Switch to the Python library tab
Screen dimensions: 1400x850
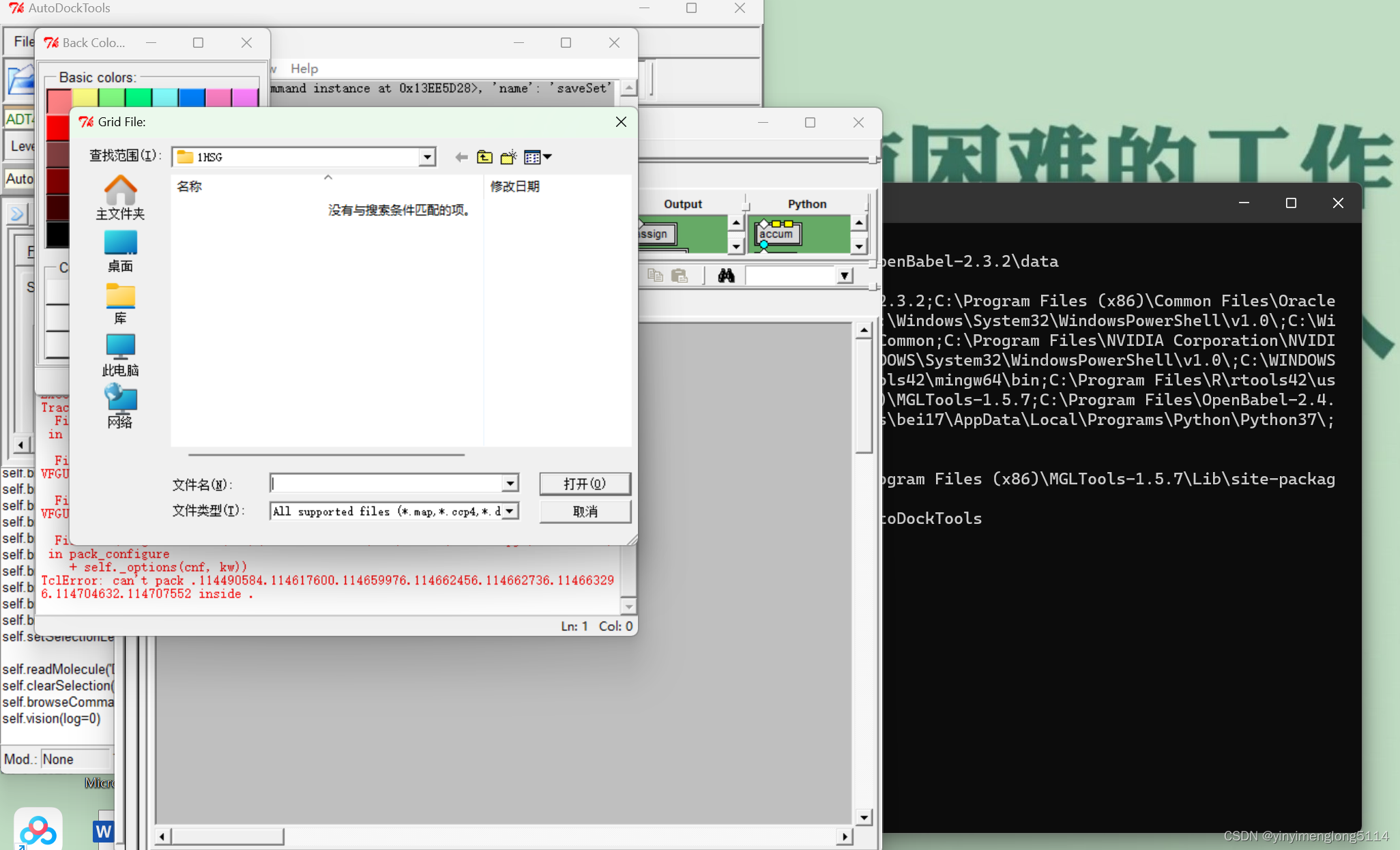tap(806, 204)
